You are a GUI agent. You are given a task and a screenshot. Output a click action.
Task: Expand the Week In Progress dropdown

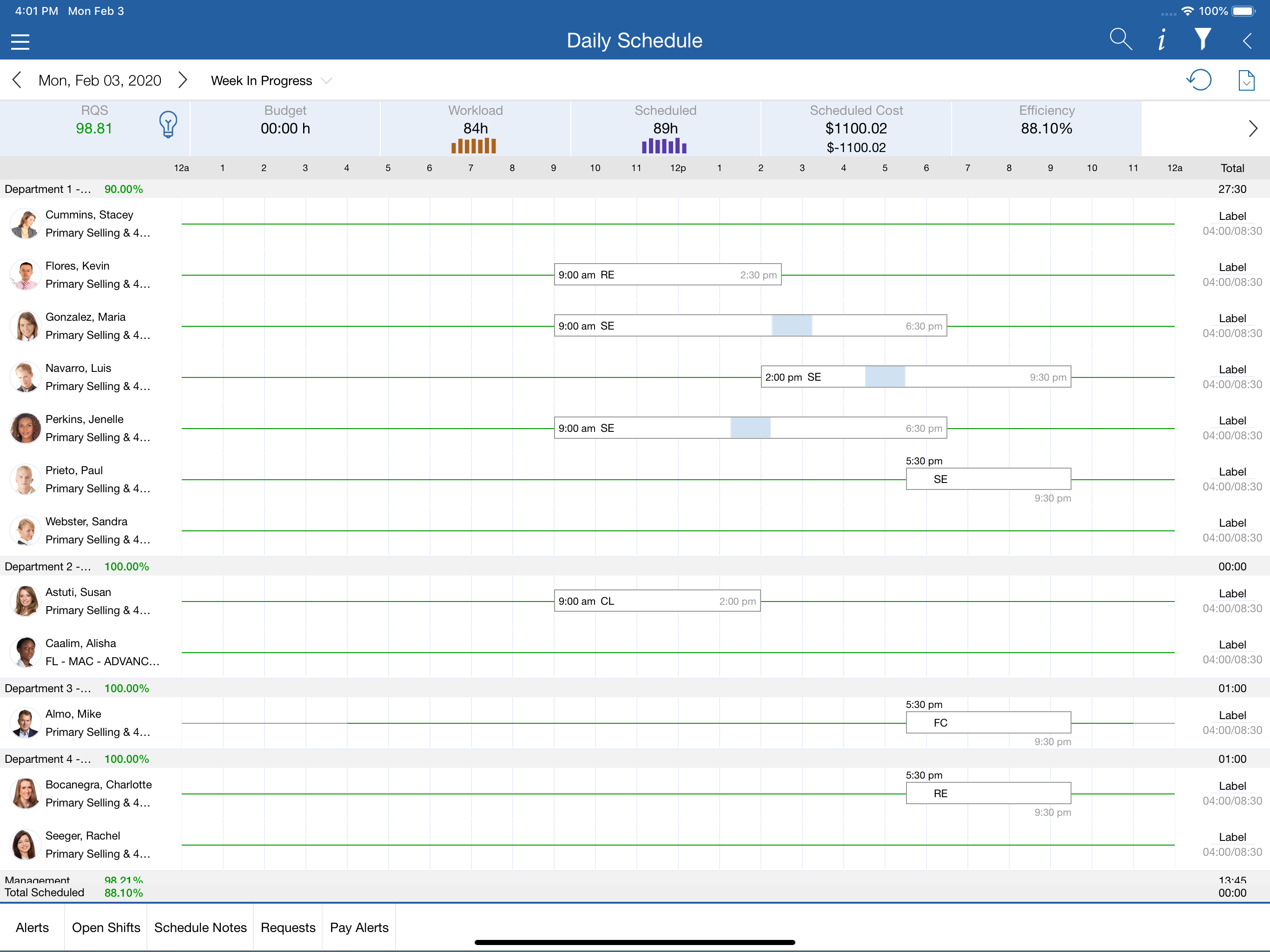[x=271, y=81]
